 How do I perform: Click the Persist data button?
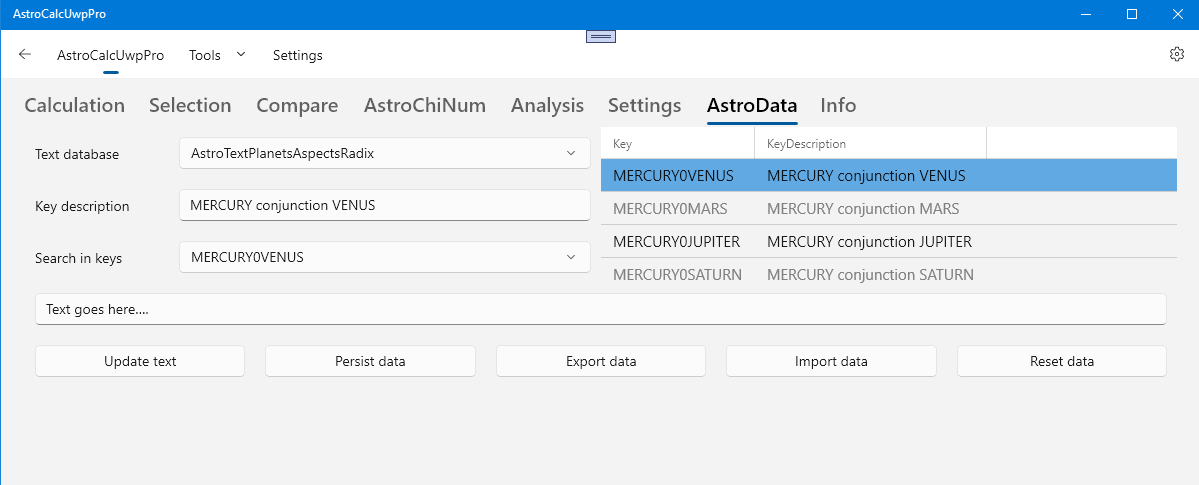(370, 361)
